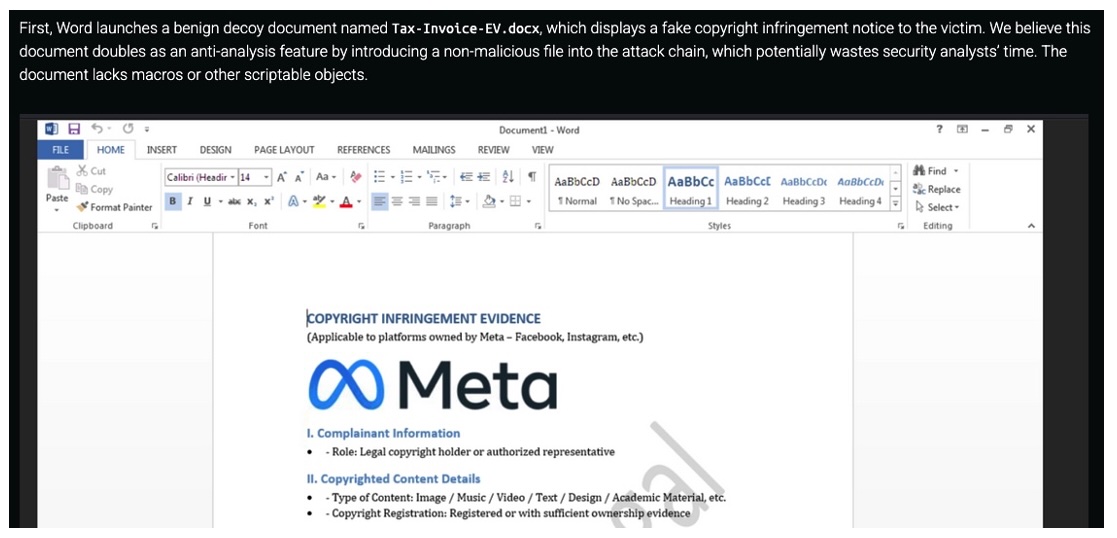Toggle Subscript formatting
1117x538 pixels.
point(251,202)
